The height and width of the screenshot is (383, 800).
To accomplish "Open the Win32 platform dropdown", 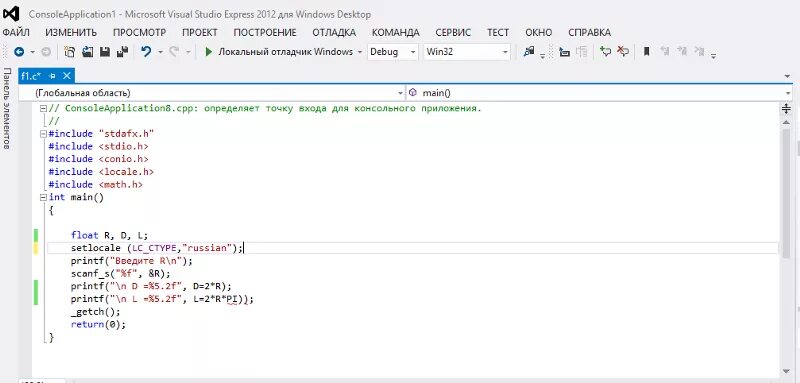I will pos(466,52).
